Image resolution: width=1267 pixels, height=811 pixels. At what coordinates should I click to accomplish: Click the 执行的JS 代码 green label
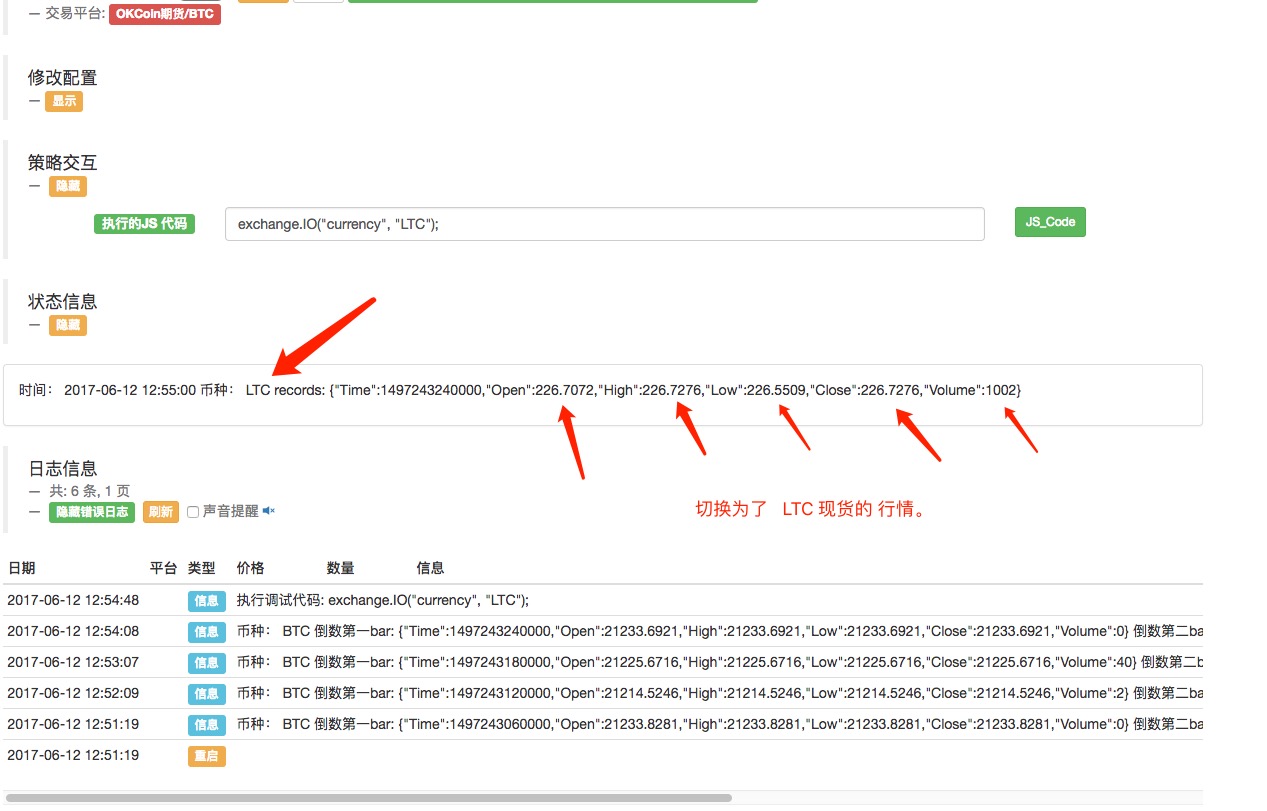[144, 223]
